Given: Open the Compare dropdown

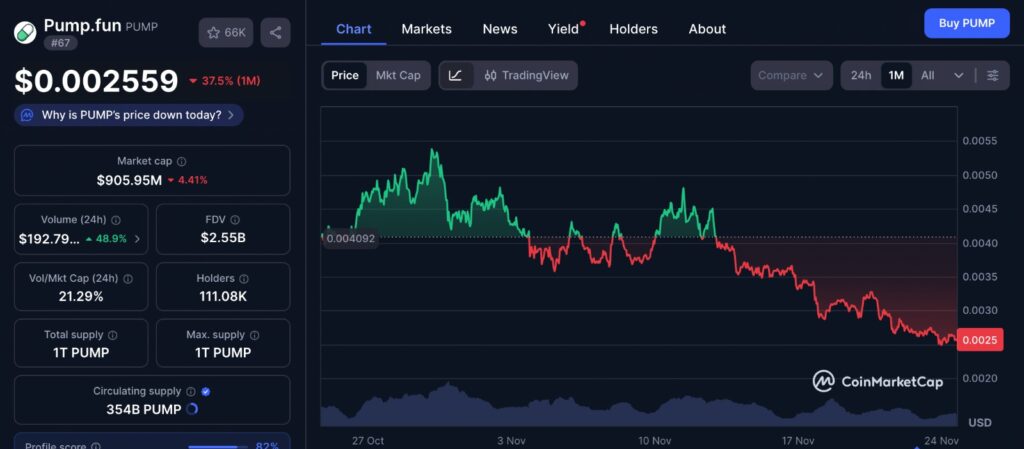Looking at the screenshot, I should tap(792, 76).
